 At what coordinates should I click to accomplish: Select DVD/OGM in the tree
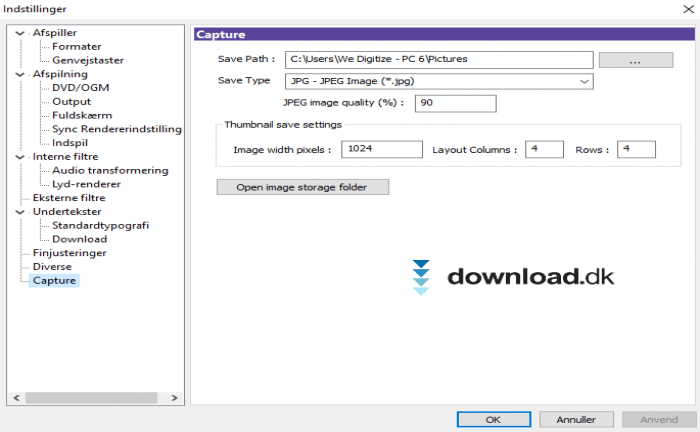click(x=82, y=88)
